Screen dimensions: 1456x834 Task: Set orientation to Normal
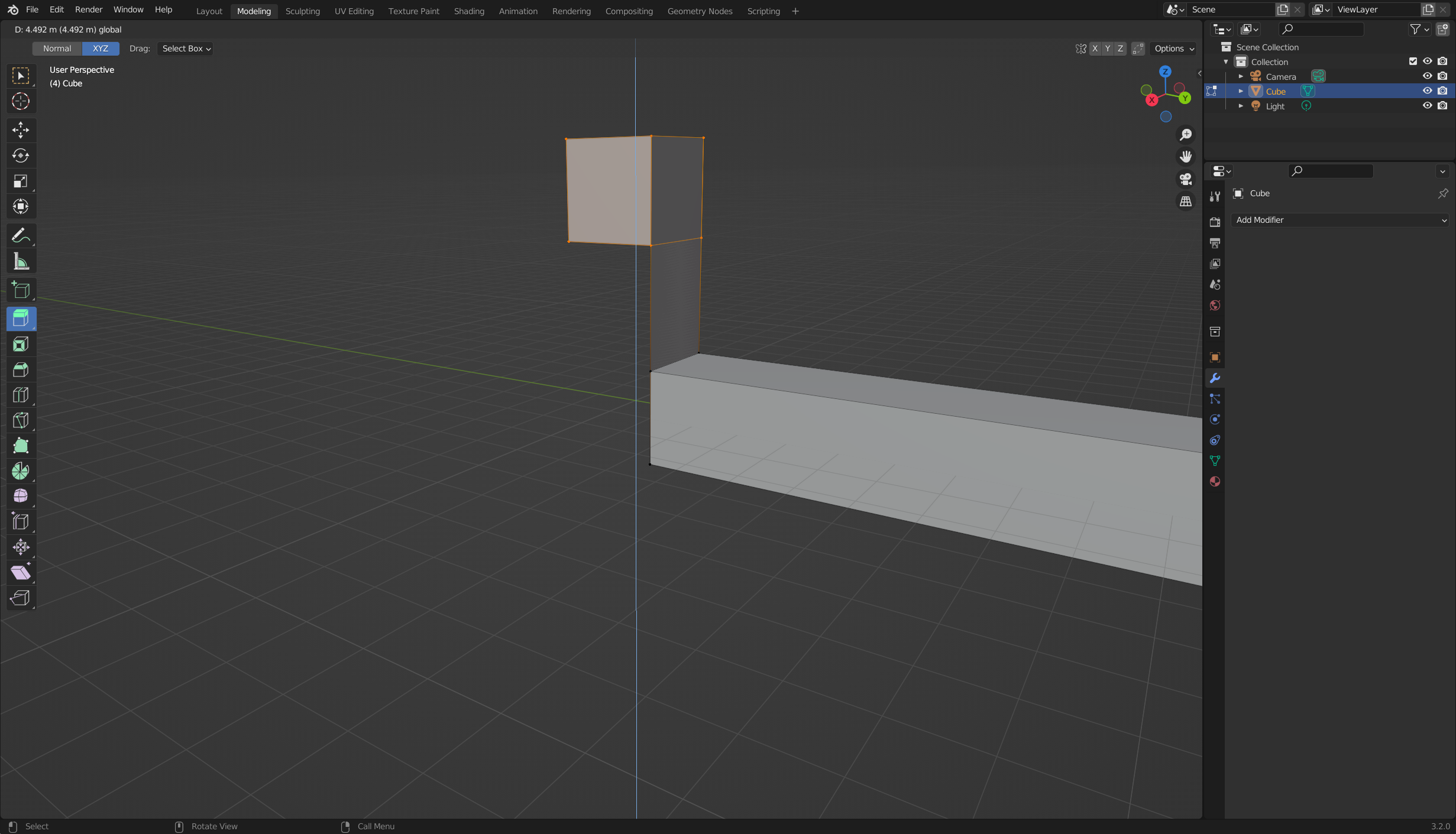coord(57,48)
